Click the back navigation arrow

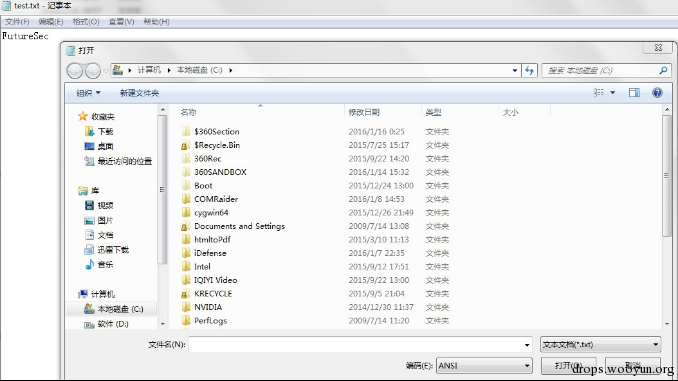[x=75, y=70]
